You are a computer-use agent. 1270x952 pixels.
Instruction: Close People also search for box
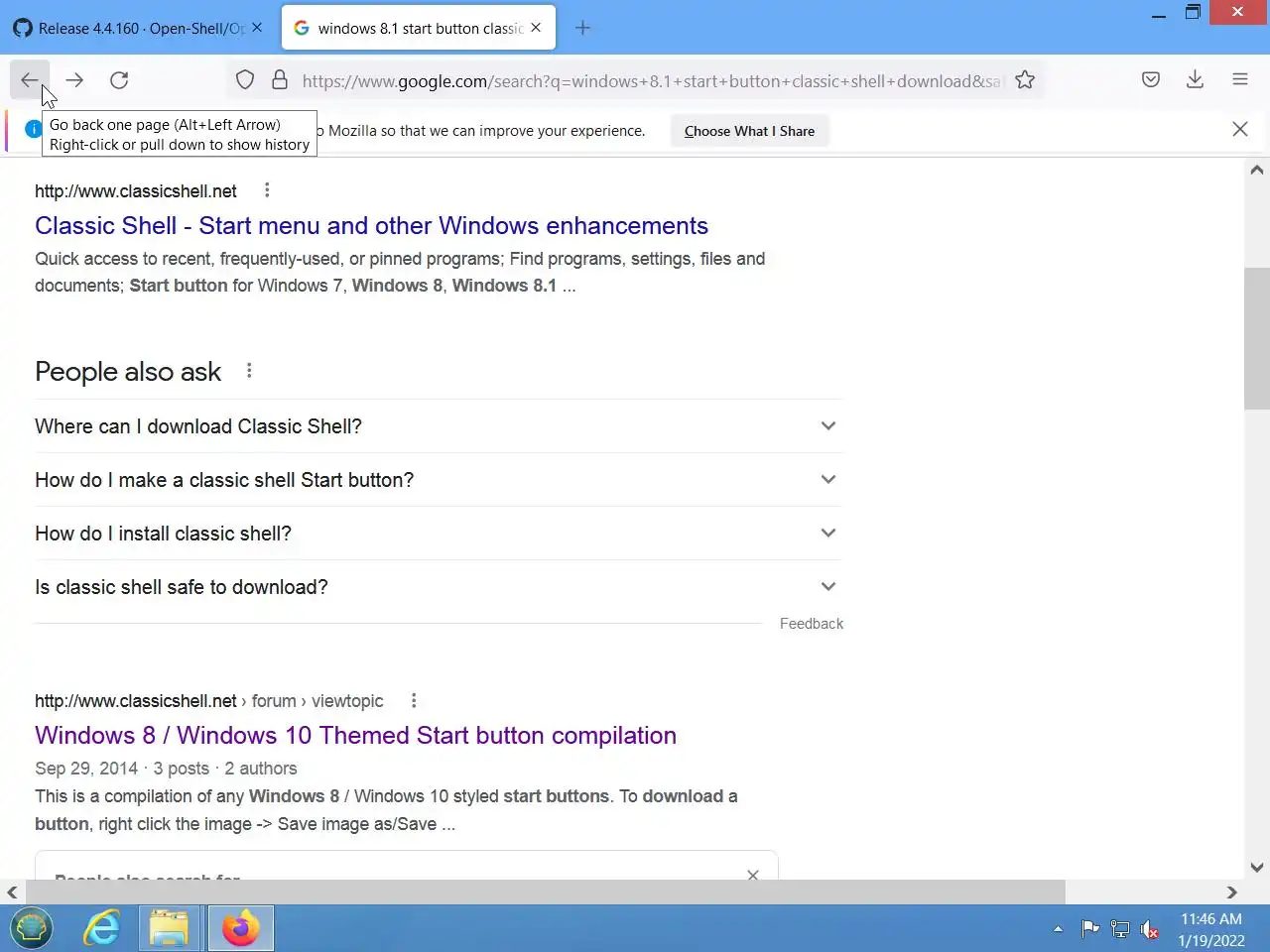753,875
